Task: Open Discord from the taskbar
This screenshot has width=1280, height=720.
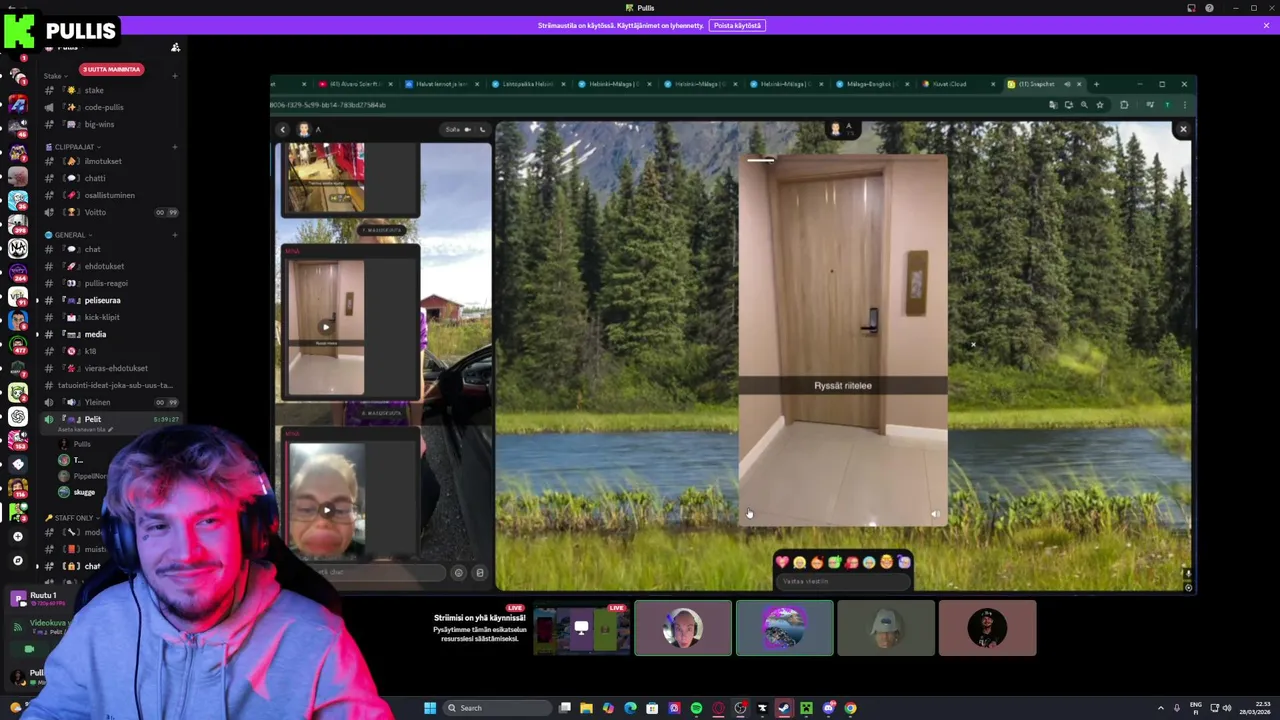Action: click(828, 708)
